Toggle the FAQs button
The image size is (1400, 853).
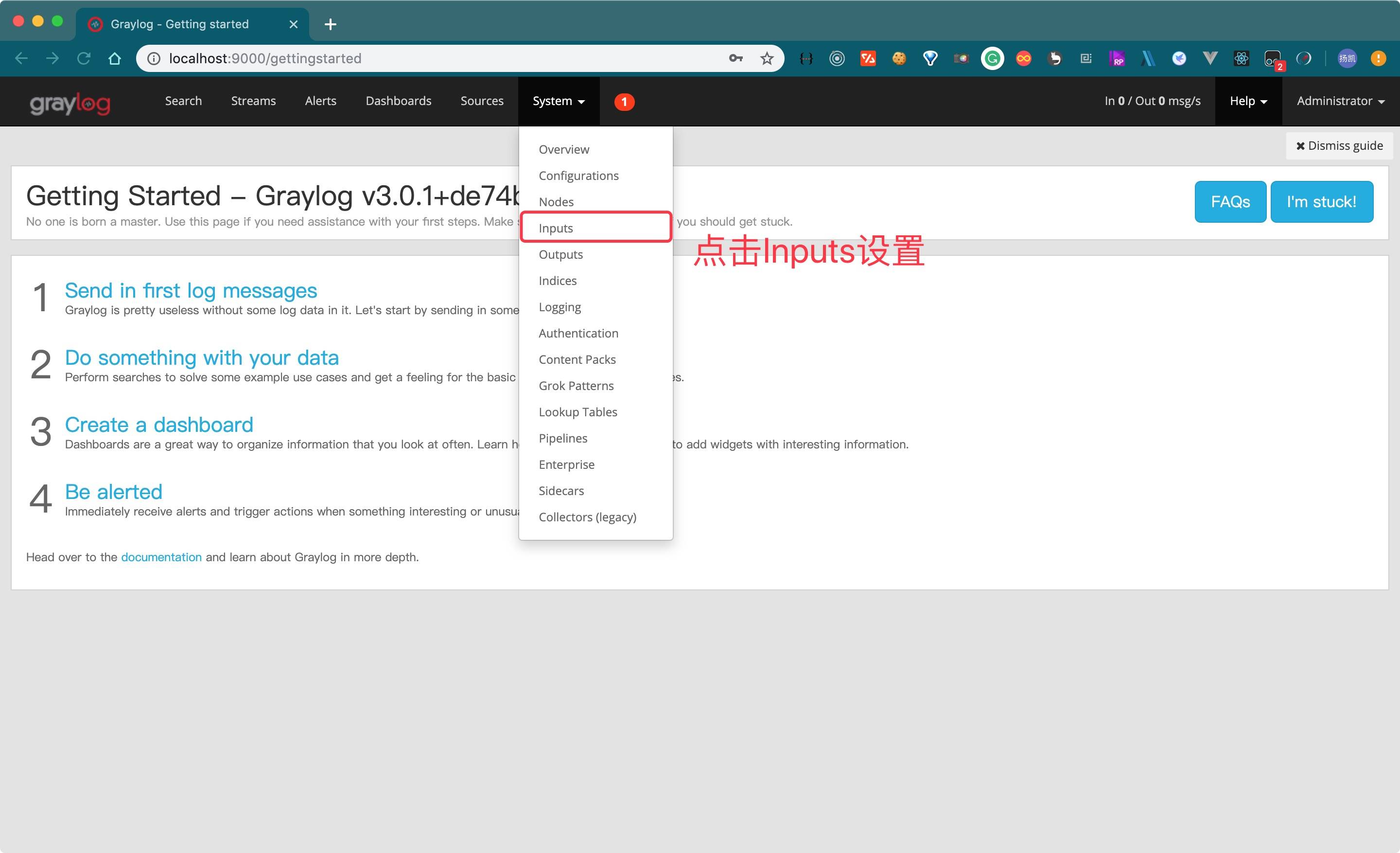coord(1229,201)
